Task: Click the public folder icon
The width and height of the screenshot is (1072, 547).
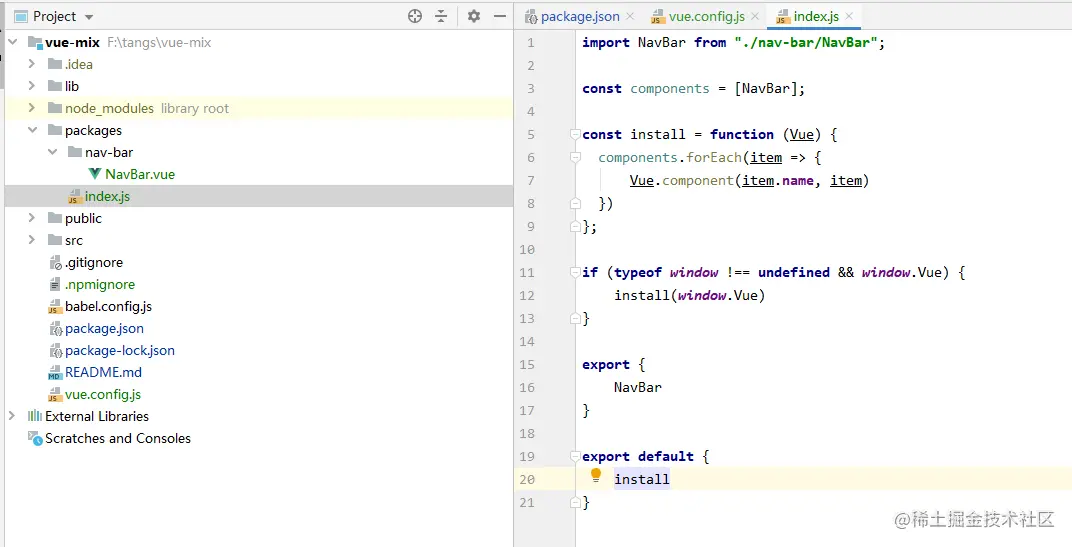Action: click(x=55, y=218)
